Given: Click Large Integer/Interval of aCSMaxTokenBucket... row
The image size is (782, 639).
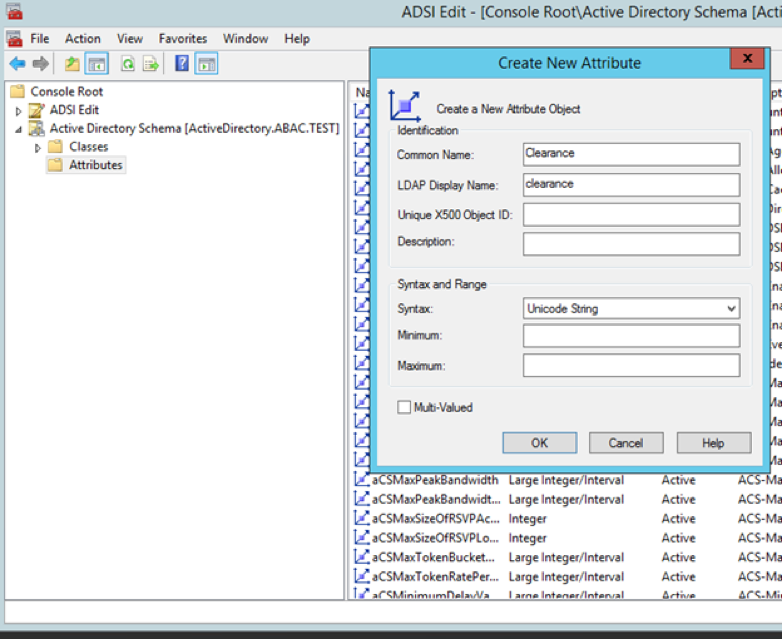Looking at the screenshot, I should point(567,557).
